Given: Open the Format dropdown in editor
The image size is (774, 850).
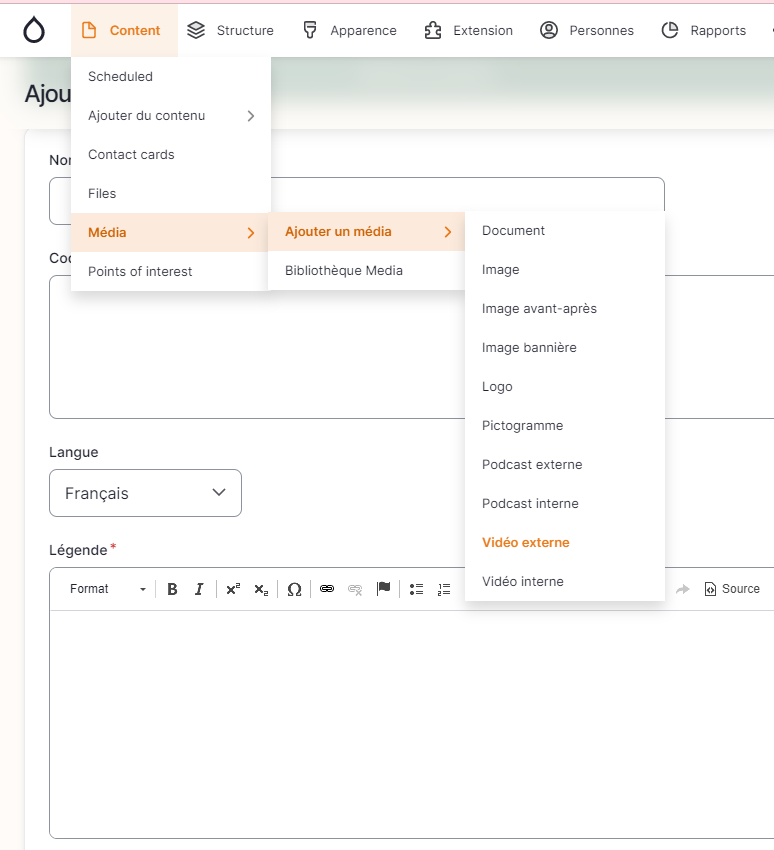Looking at the screenshot, I should [x=108, y=589].
